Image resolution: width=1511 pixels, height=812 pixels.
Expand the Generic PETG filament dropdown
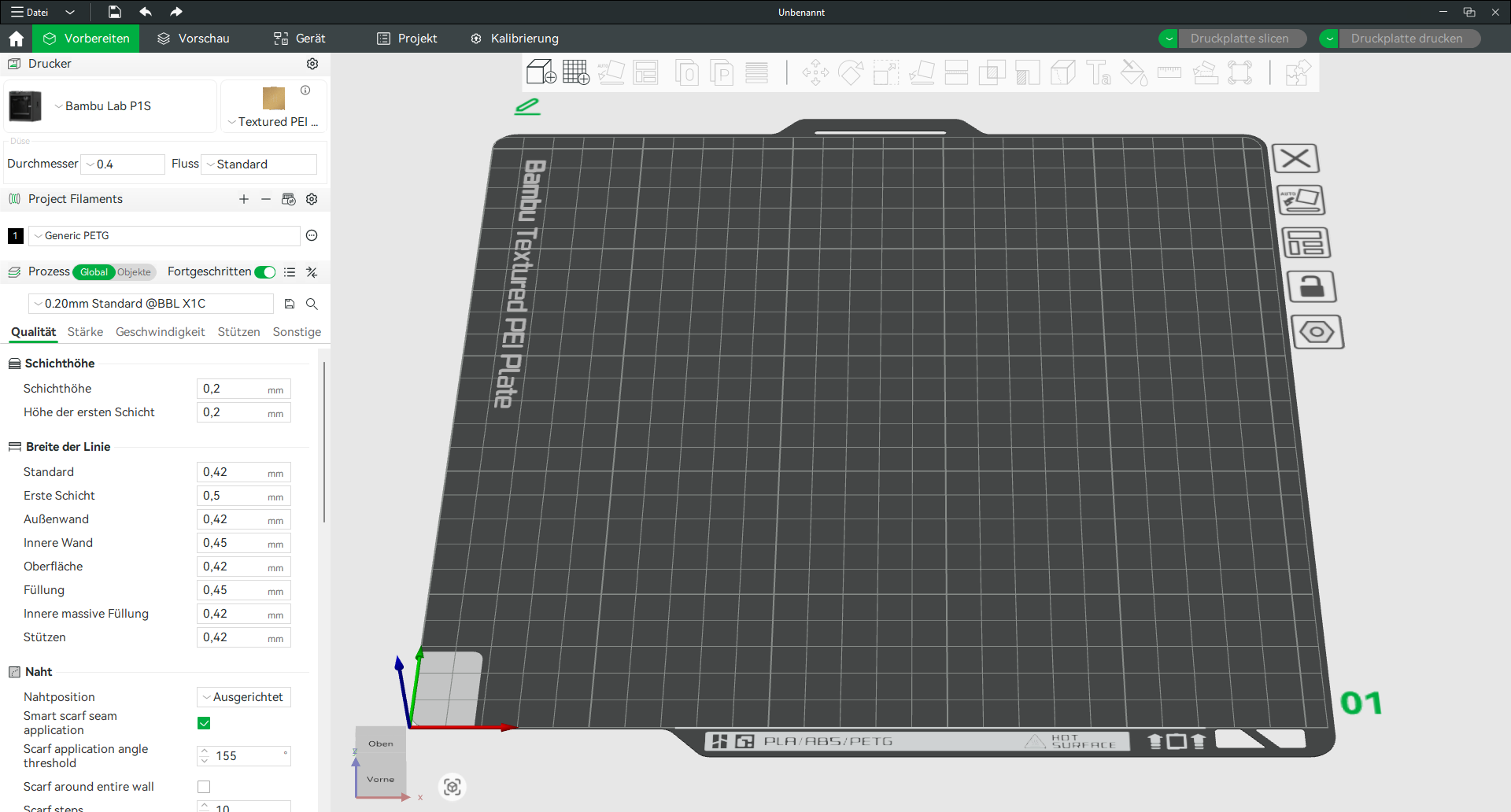click(164, 236)
